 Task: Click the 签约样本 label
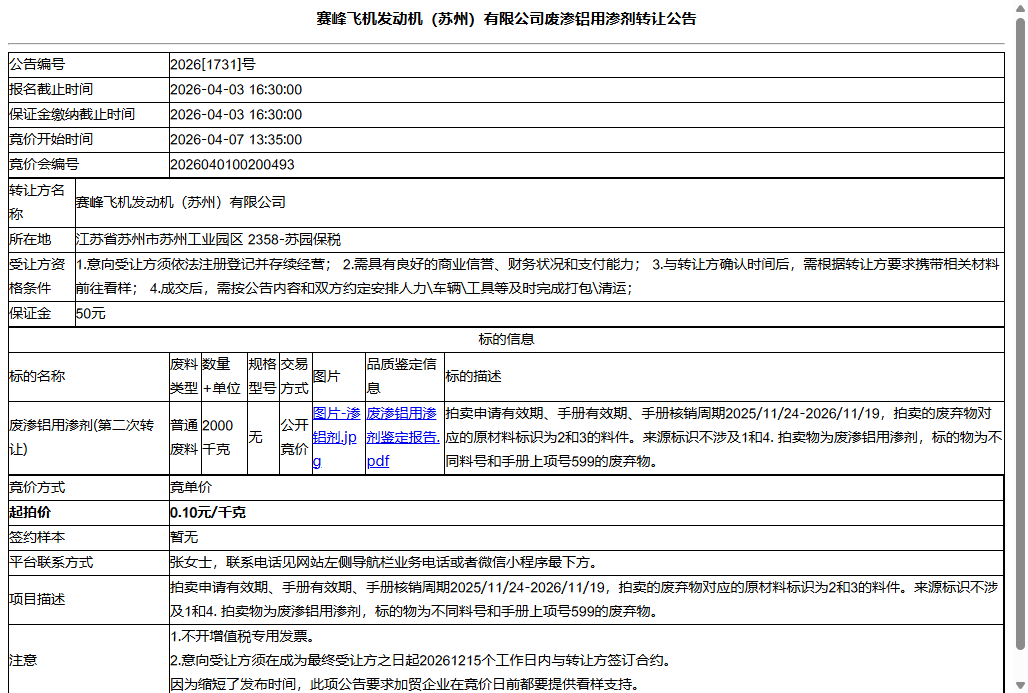(x=37, y=537)
